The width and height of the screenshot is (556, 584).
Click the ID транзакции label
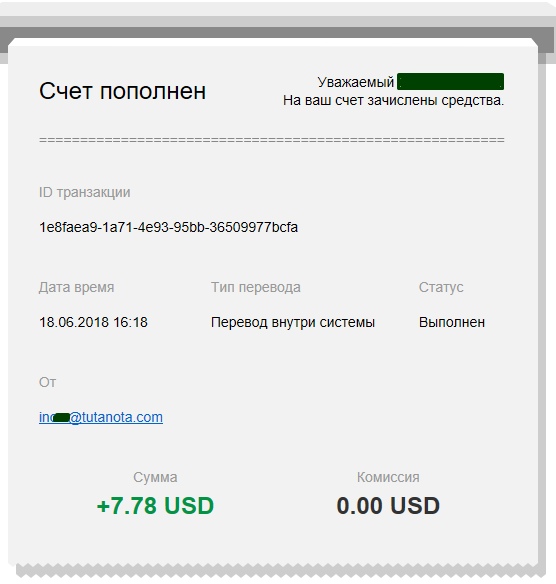point(85,193)
